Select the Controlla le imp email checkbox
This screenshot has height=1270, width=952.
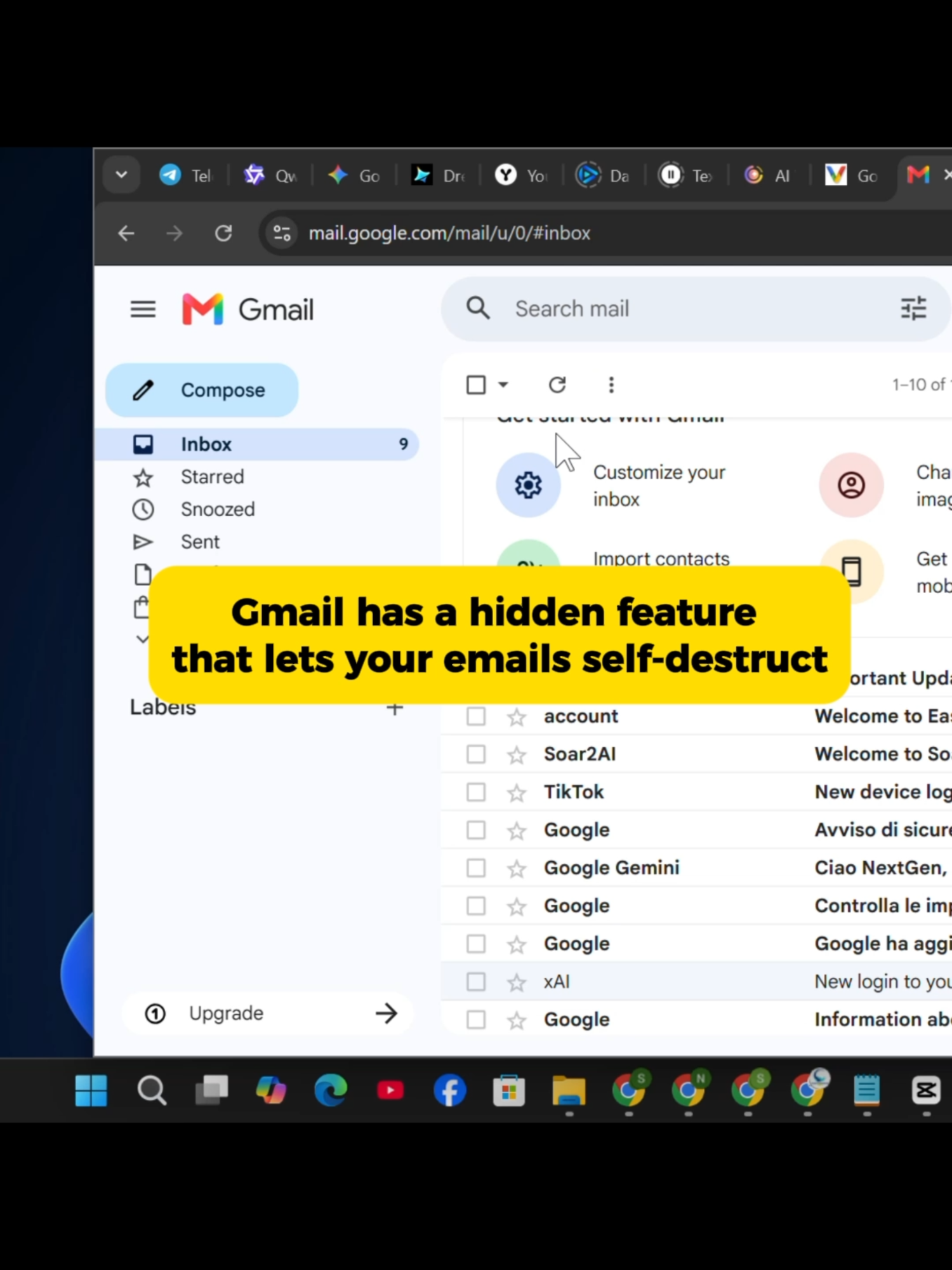point(476,906)
